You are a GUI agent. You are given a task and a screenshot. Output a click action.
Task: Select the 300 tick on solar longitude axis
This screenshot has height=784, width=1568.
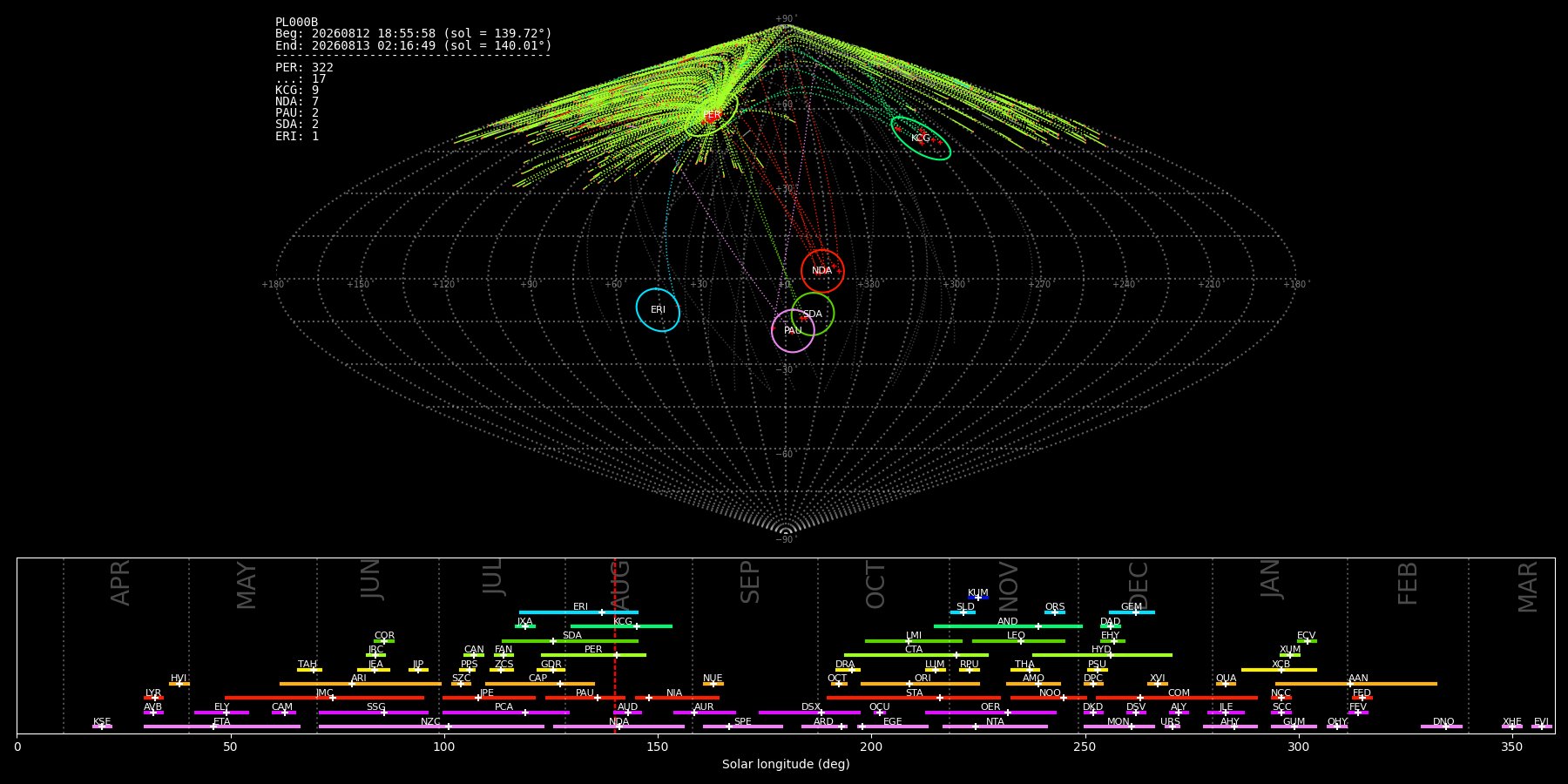pos(1298,747)
